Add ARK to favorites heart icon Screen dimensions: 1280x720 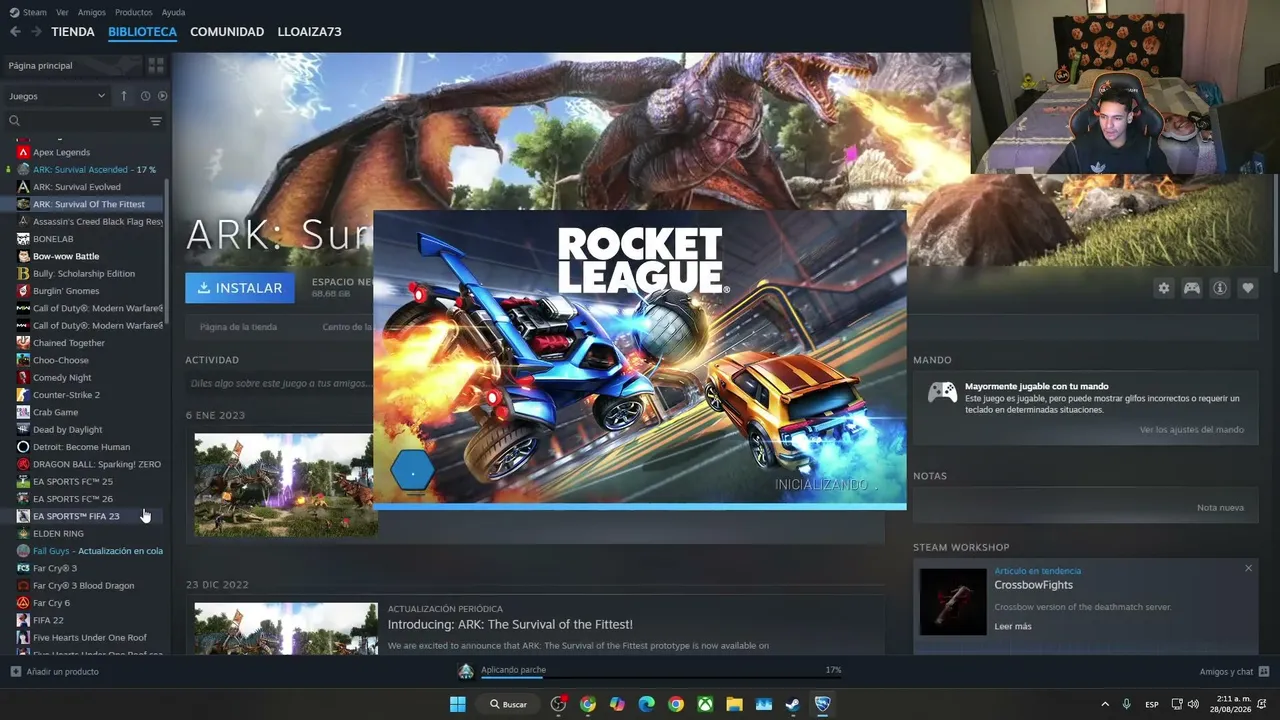point(1248,288)
